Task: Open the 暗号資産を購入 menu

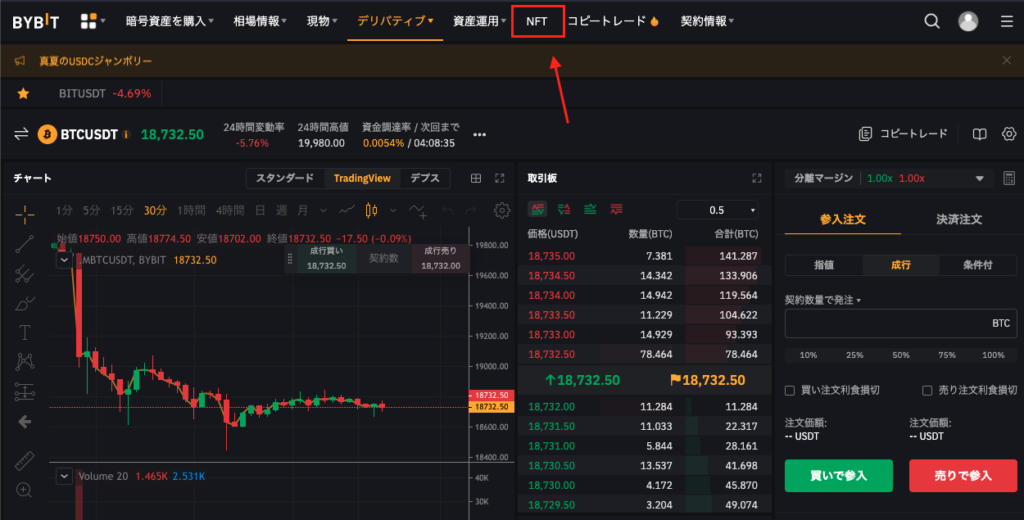Action: pyautogui.click(x=170, y=22)
